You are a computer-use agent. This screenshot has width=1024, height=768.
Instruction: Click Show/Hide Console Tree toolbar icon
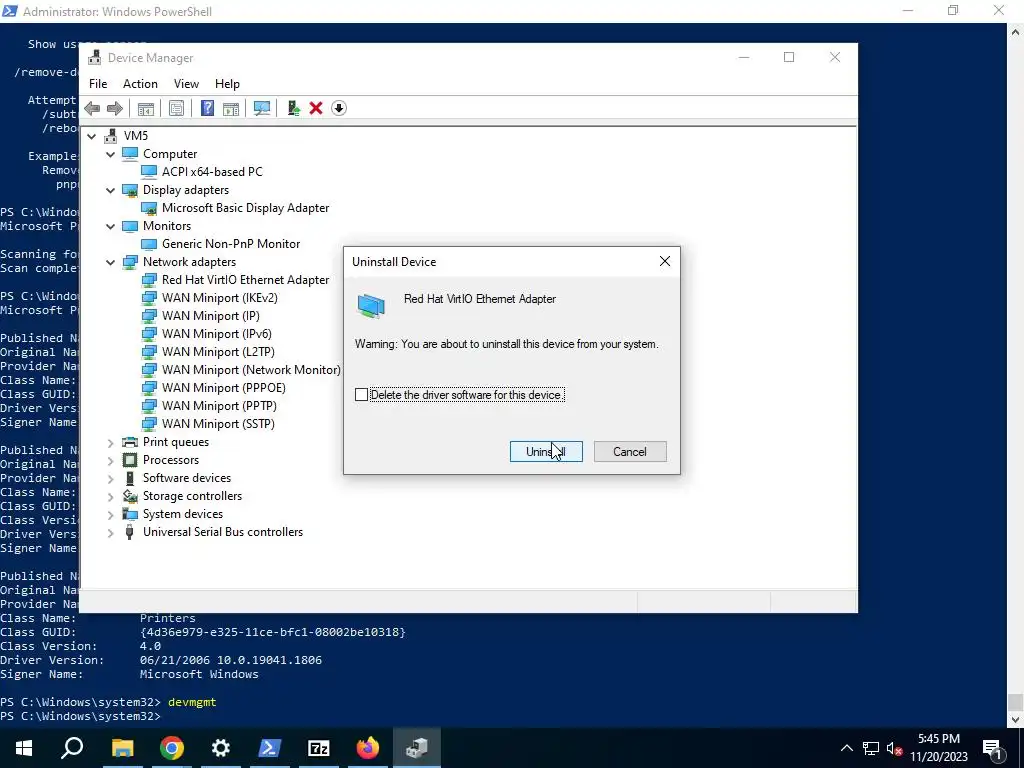(146, 108)
